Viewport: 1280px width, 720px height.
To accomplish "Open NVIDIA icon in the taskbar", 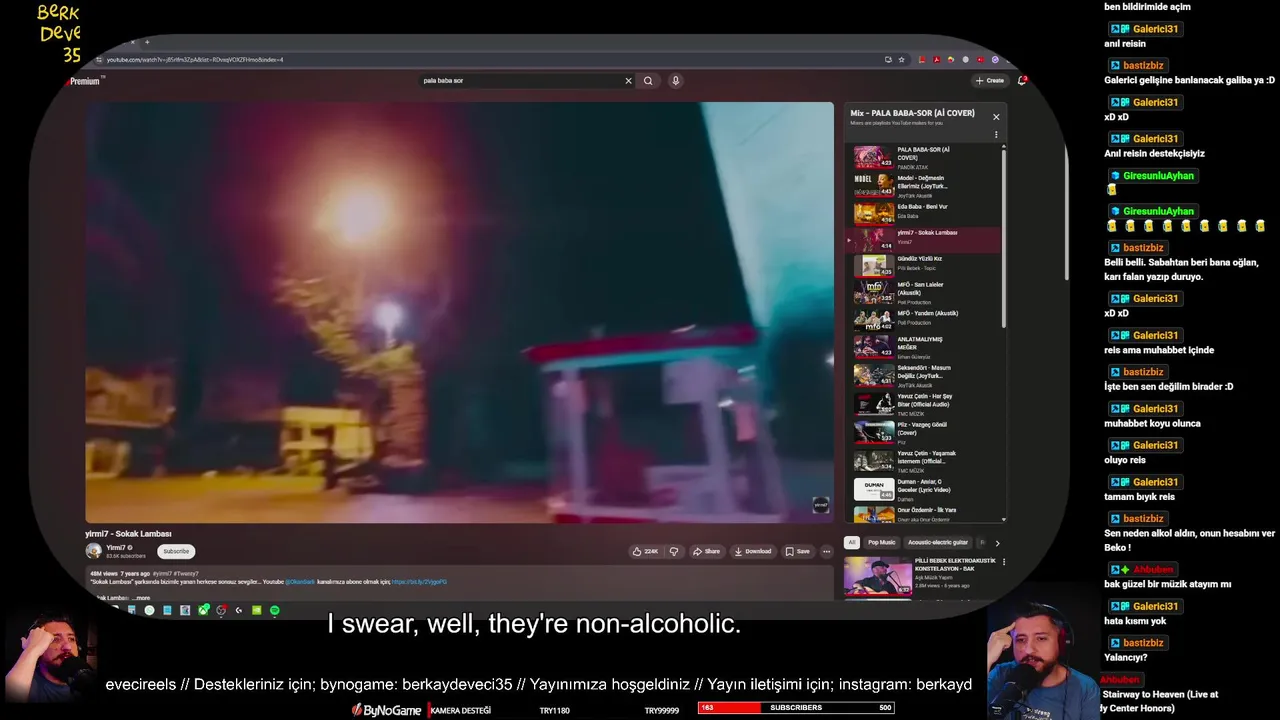I will 257,610.
